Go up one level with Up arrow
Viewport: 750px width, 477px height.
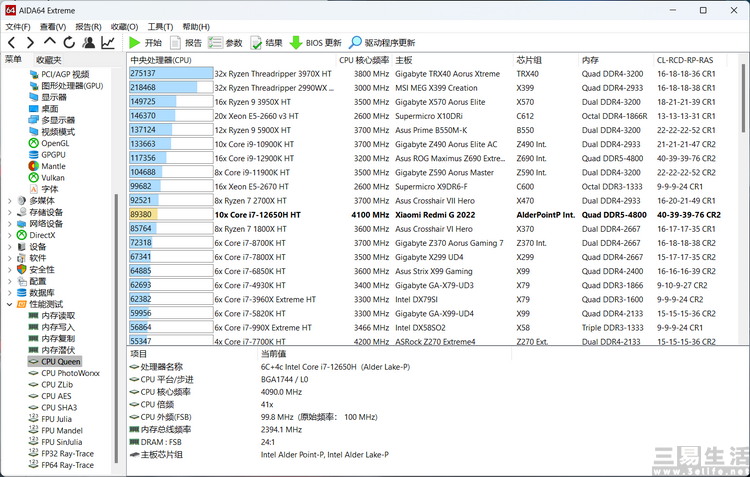[x=50, y=42]
